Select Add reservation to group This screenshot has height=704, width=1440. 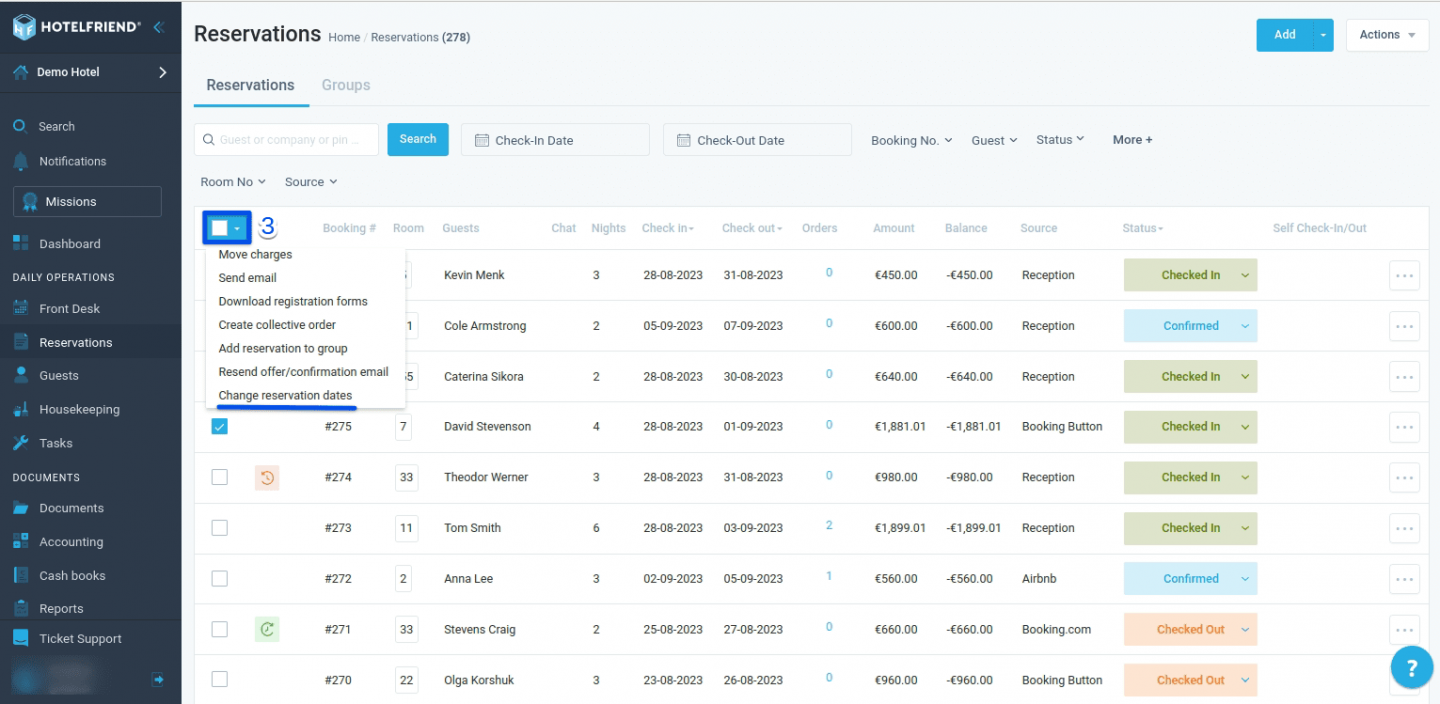point(283,348)
